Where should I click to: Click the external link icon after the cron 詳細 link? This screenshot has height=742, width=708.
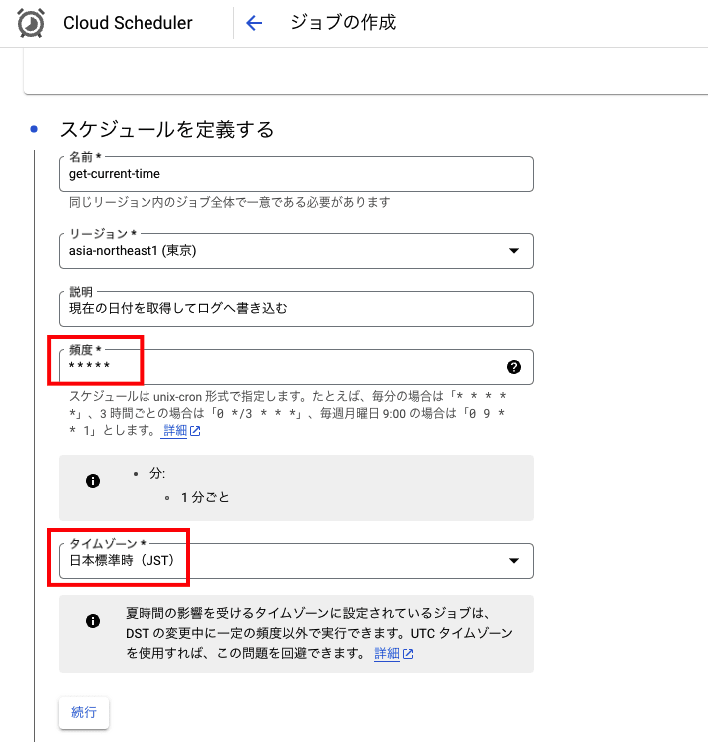coord(195,431)
